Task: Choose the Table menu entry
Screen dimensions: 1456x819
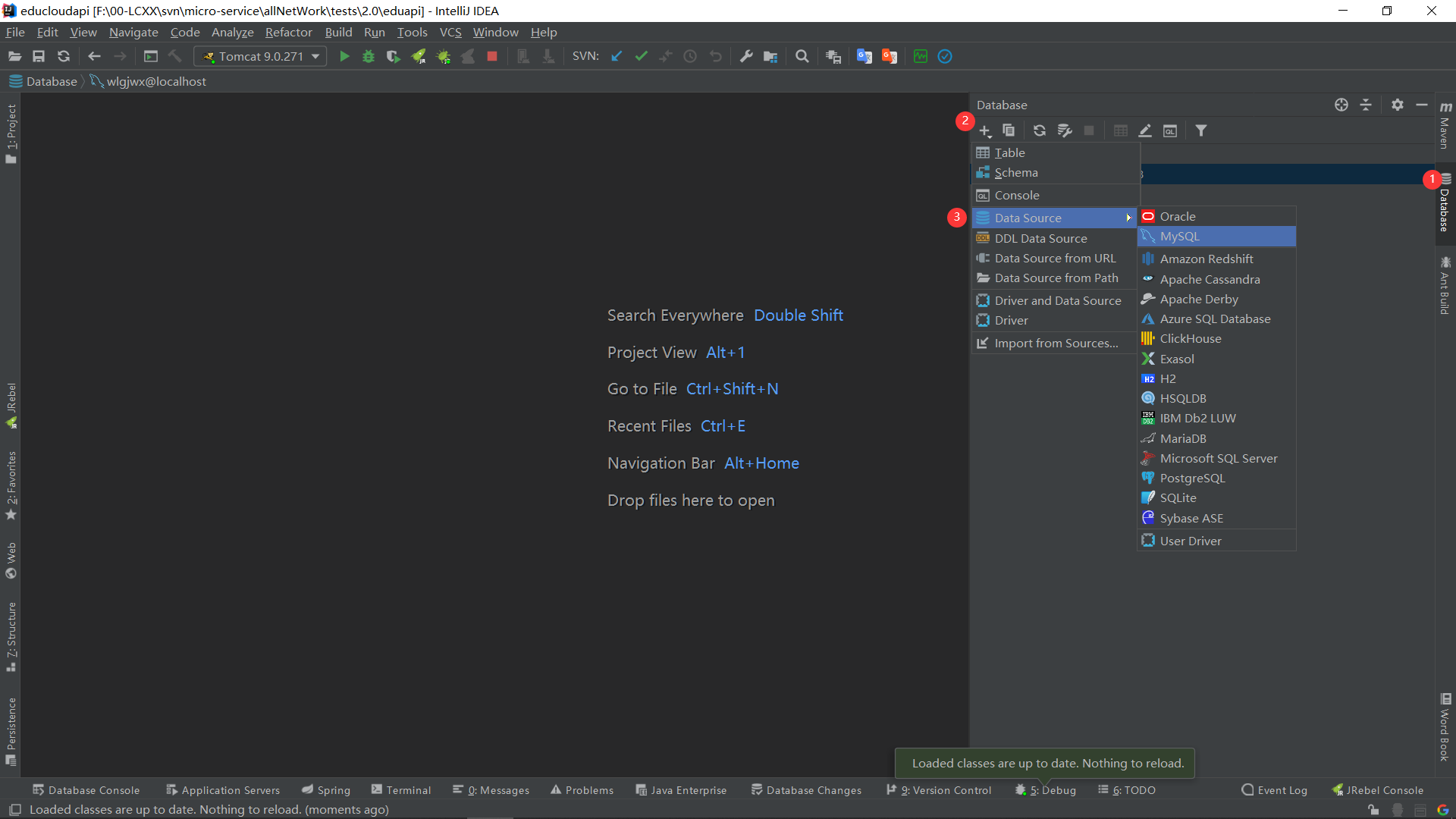Action: (1055, 153)
